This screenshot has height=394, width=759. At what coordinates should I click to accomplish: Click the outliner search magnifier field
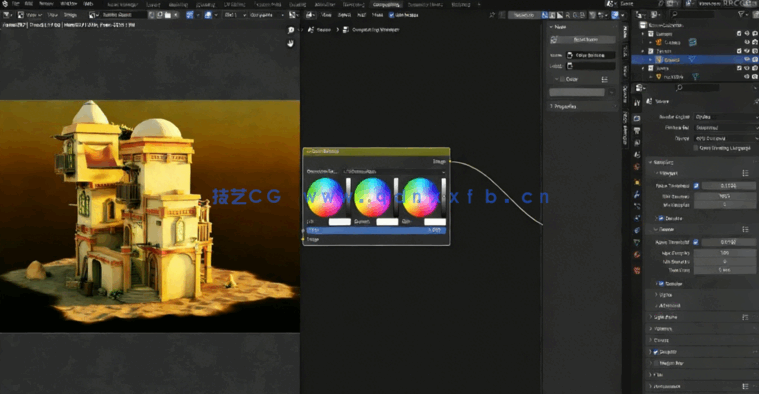pos(693,15)
